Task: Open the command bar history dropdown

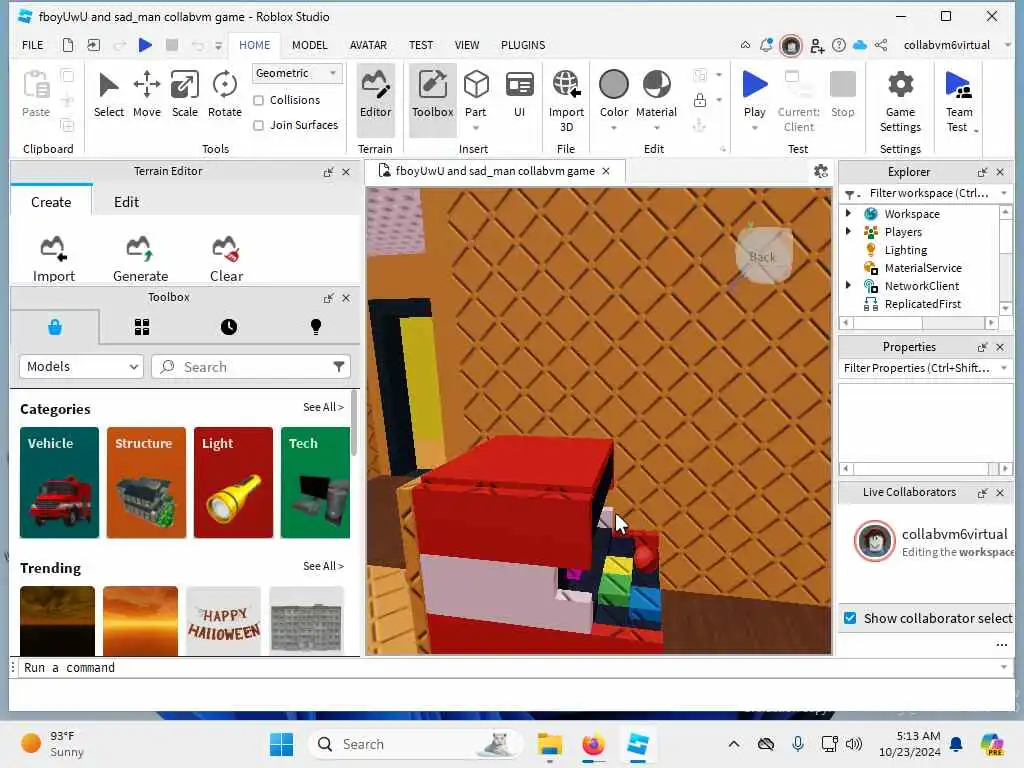Action: [1004, 667]
